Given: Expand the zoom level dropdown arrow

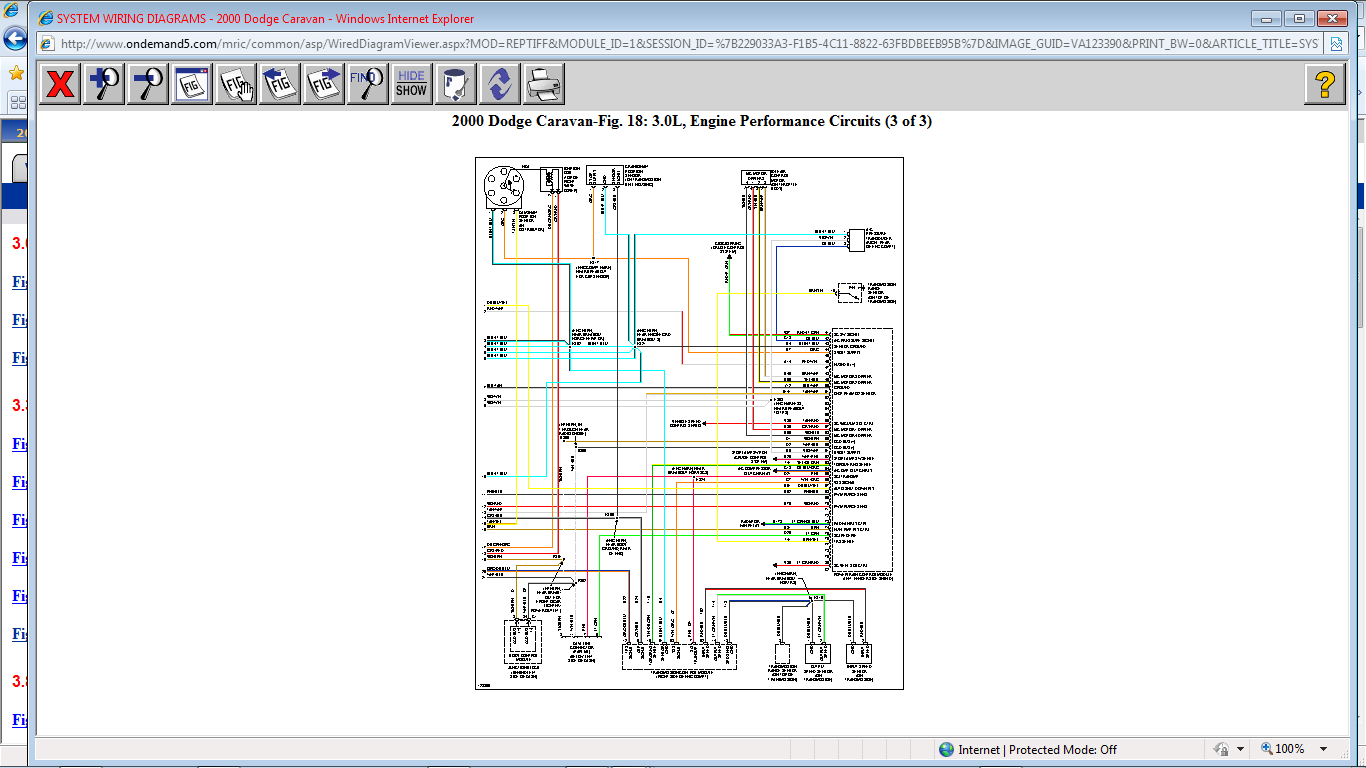Looking at the screenshot, I should pos(1323,749).
